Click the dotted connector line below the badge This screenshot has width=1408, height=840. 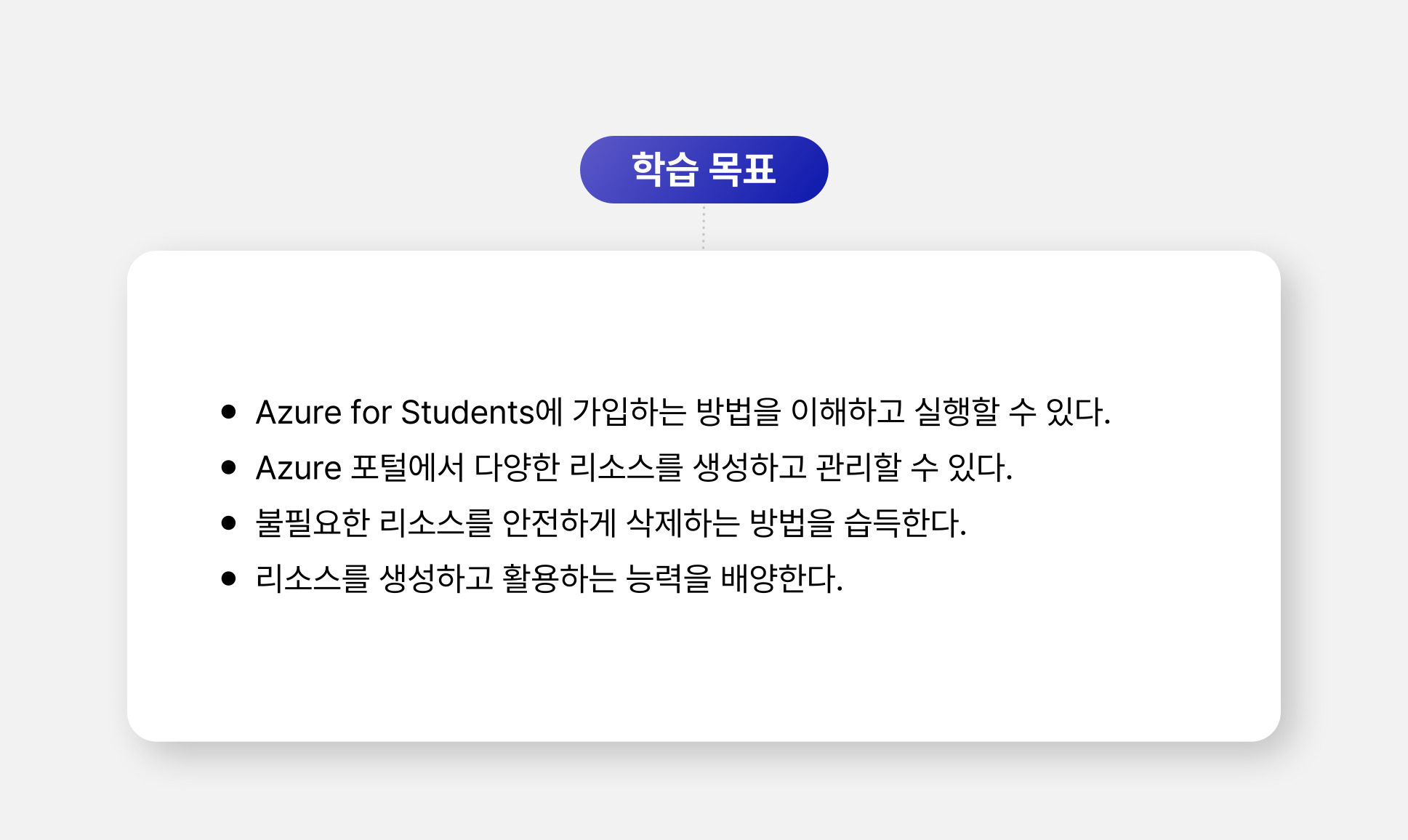coord(703,227)
